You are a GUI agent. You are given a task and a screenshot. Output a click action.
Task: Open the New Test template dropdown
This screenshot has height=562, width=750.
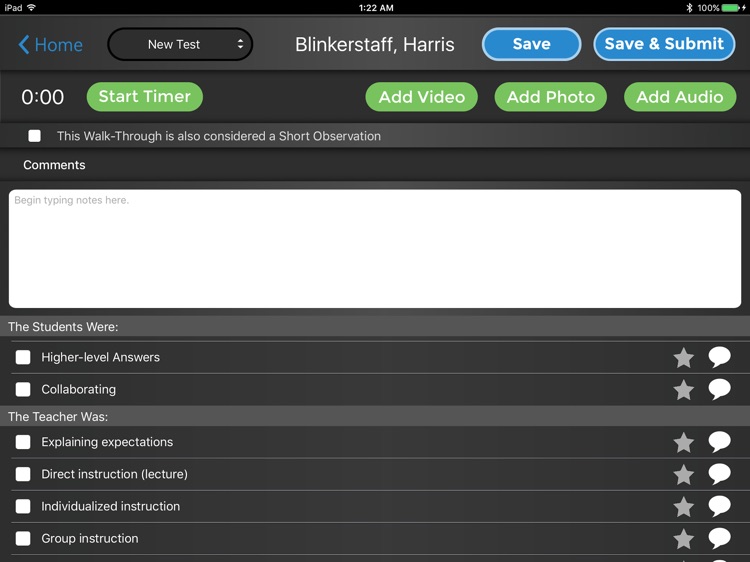tap(180, 44)
